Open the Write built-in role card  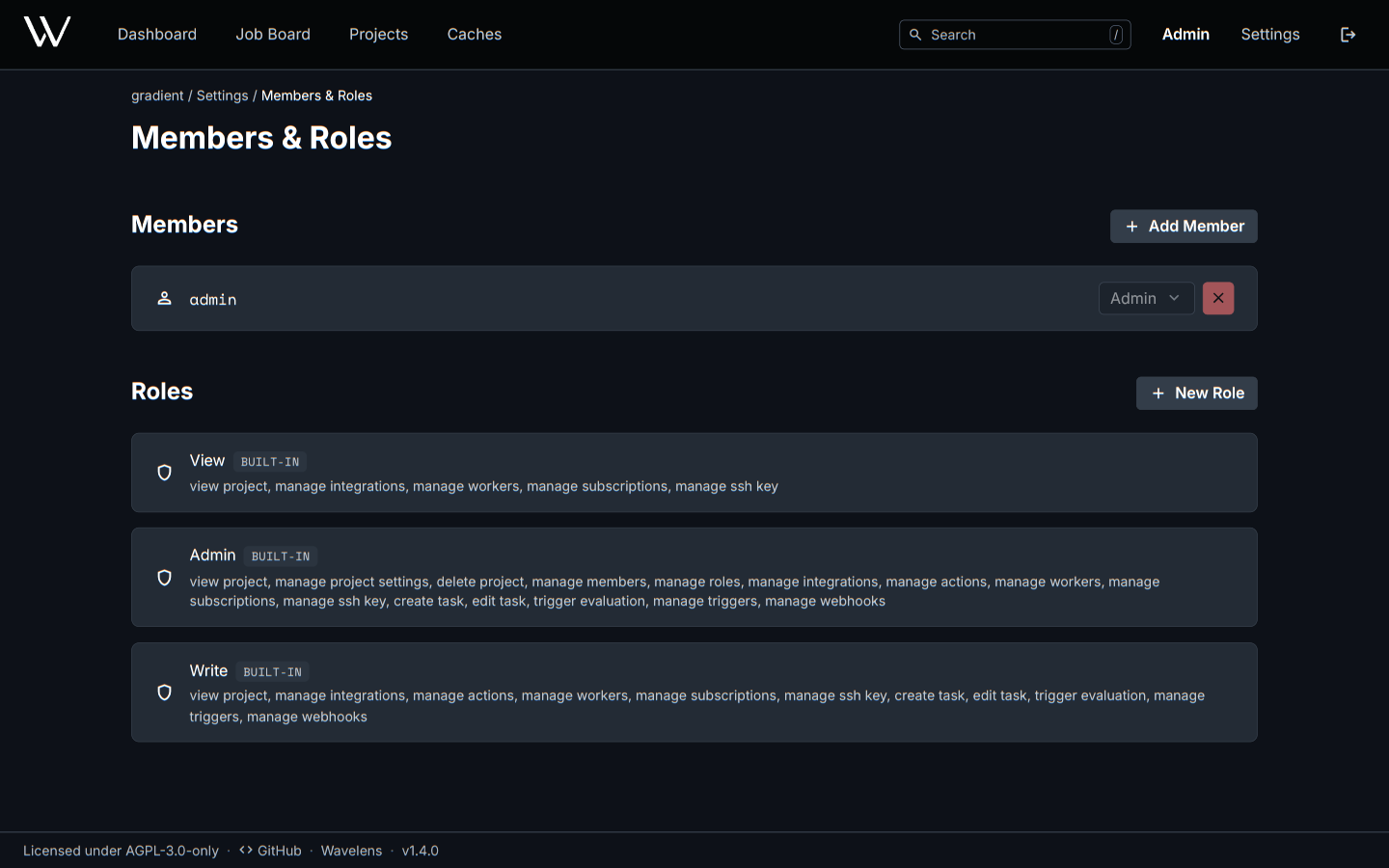[x=694, y=692]
